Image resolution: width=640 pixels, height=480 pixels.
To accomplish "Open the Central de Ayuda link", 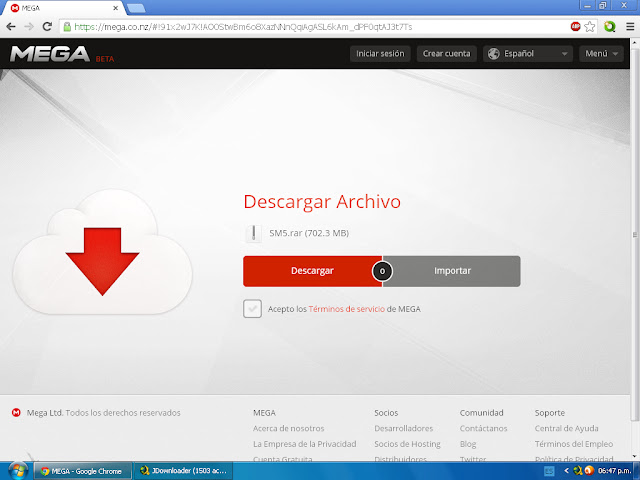I will click(x=567, y=428).
